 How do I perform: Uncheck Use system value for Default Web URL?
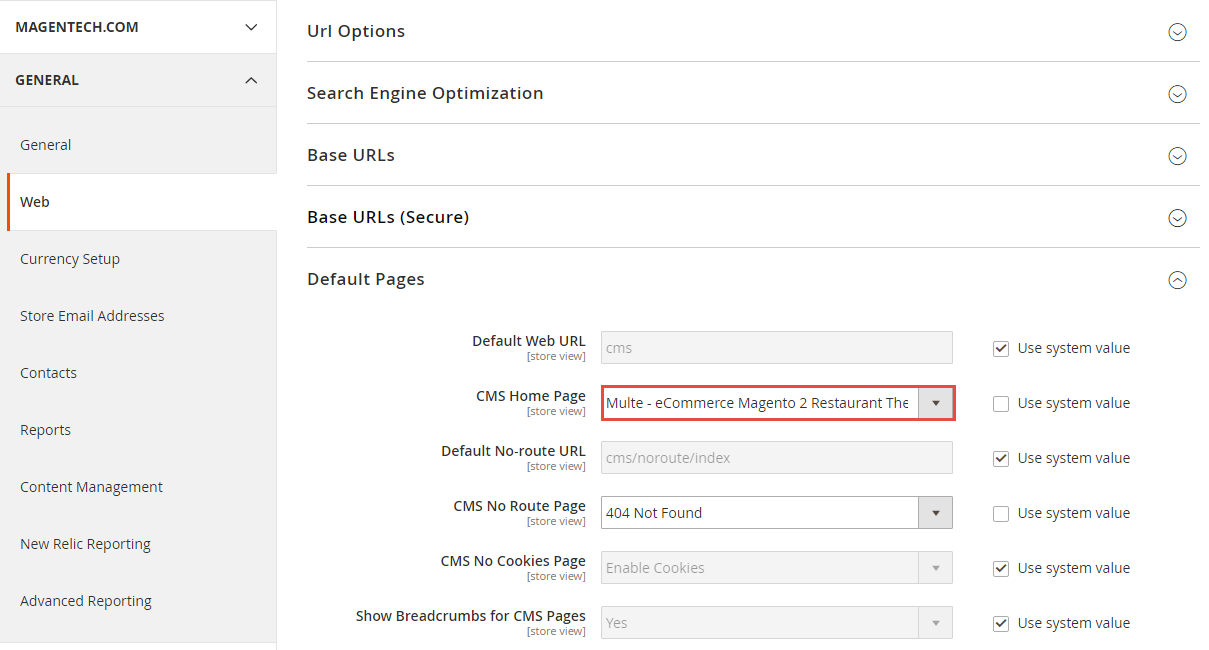click(x=1000, y=349)
